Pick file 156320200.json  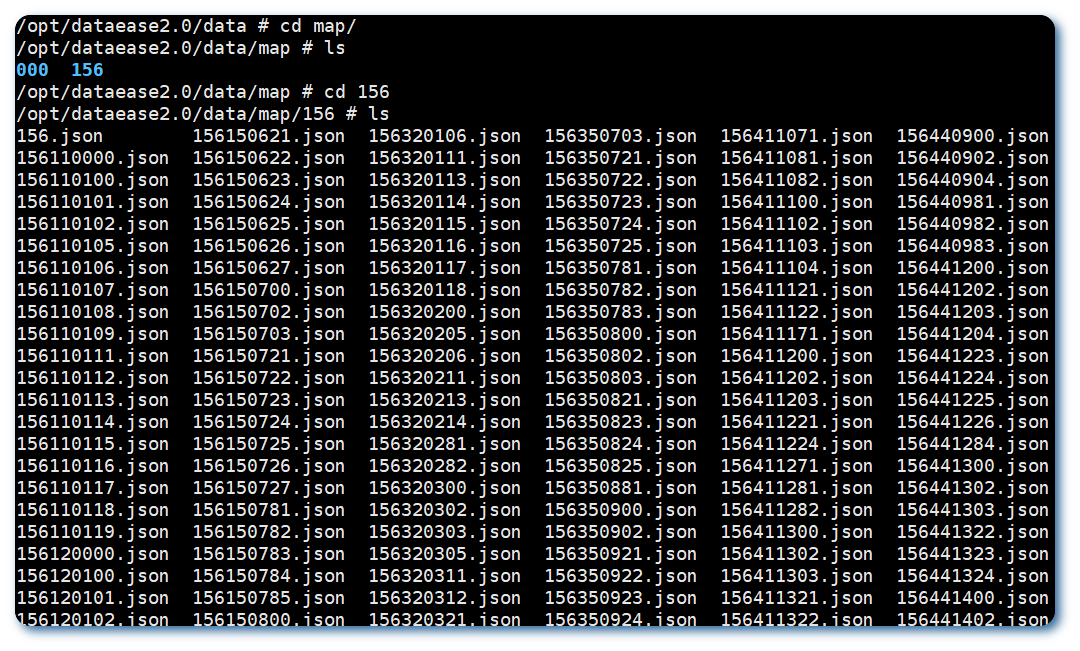click(445, 313)
